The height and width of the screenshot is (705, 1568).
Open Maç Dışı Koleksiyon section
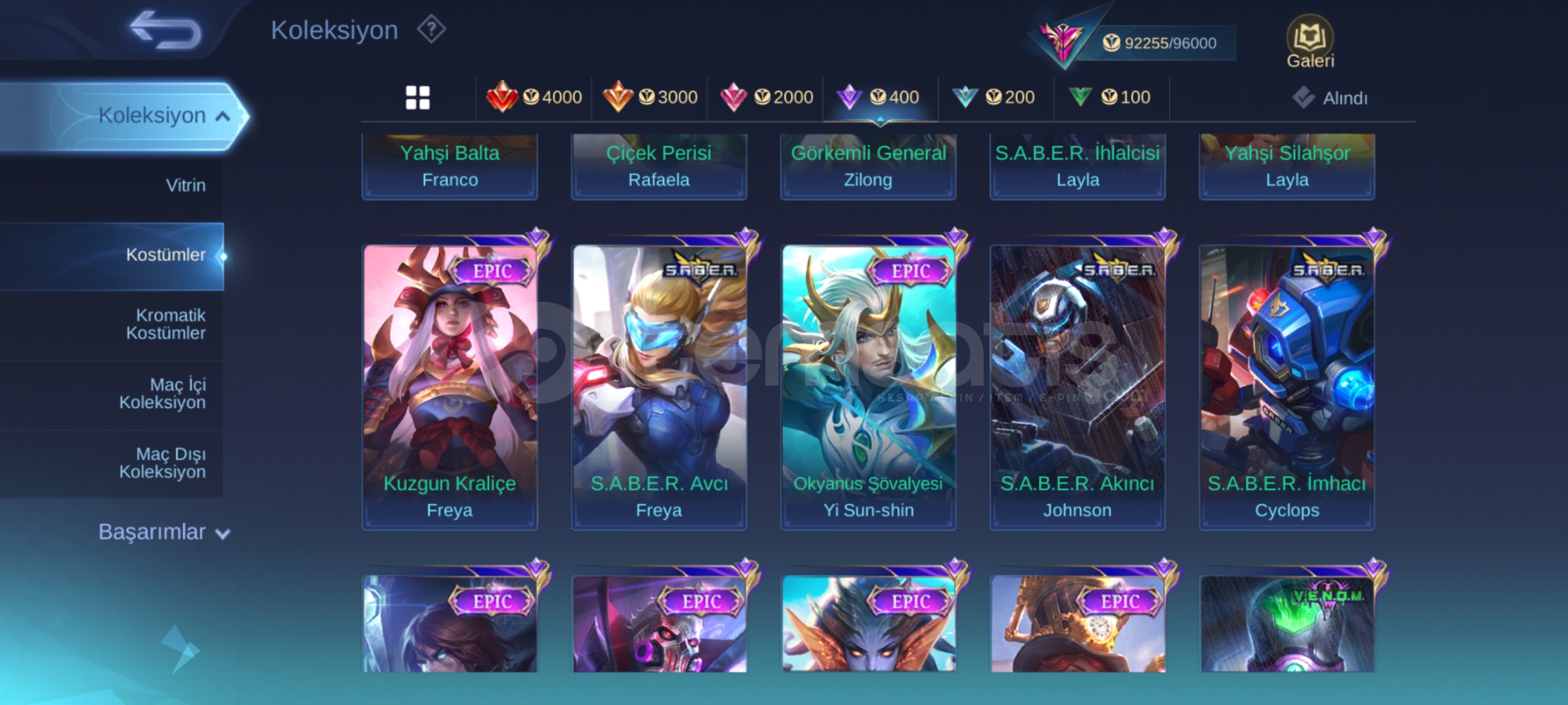click(162, 463)
